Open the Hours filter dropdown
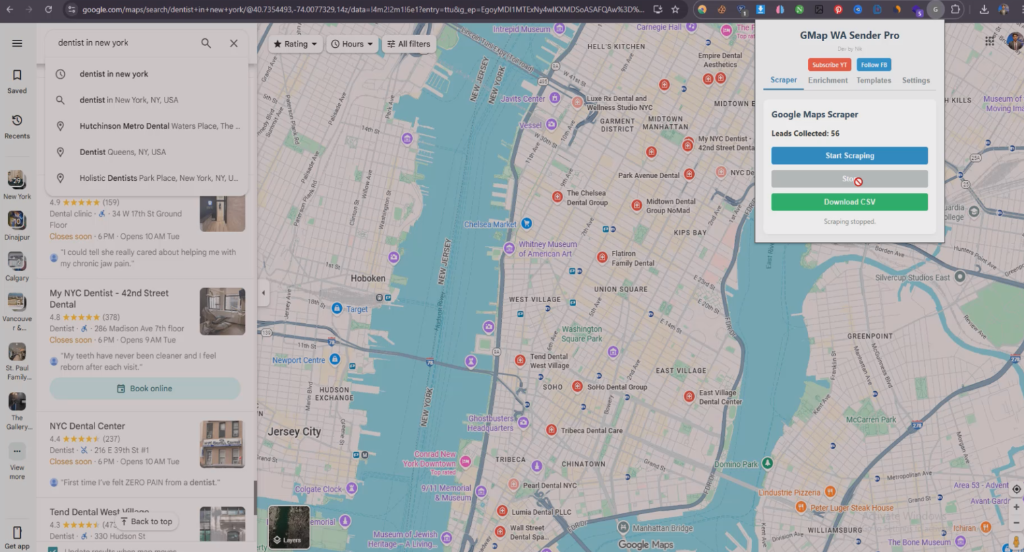 tap(352, 44)
